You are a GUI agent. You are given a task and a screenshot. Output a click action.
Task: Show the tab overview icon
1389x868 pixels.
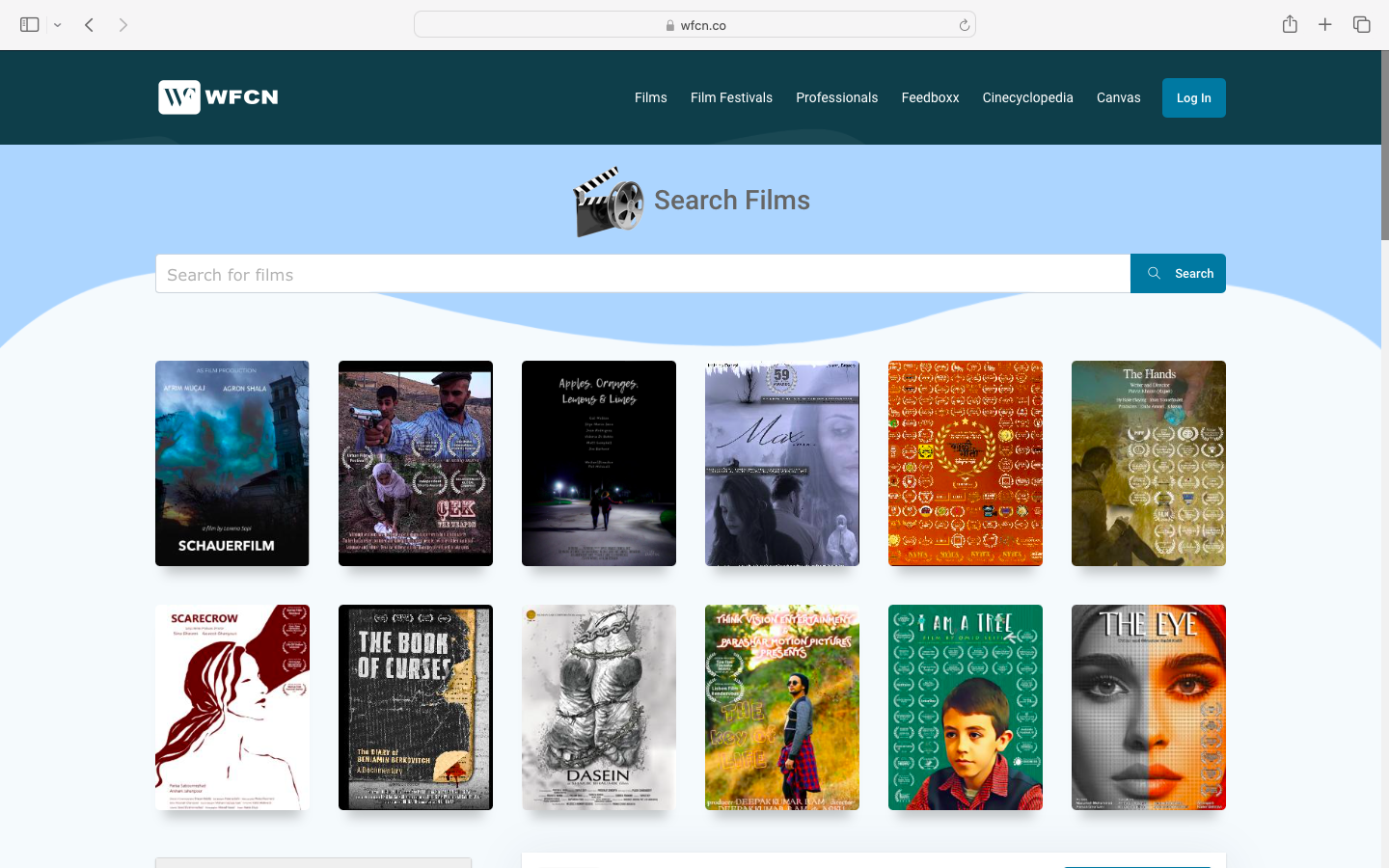pos(1361,24)
